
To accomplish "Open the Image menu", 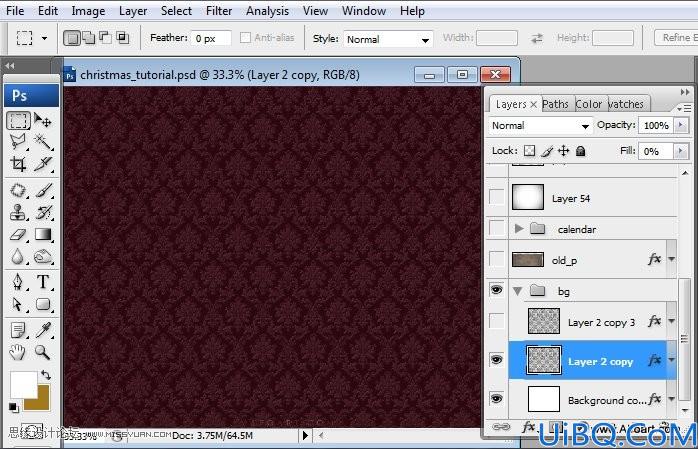I will 88,11.
